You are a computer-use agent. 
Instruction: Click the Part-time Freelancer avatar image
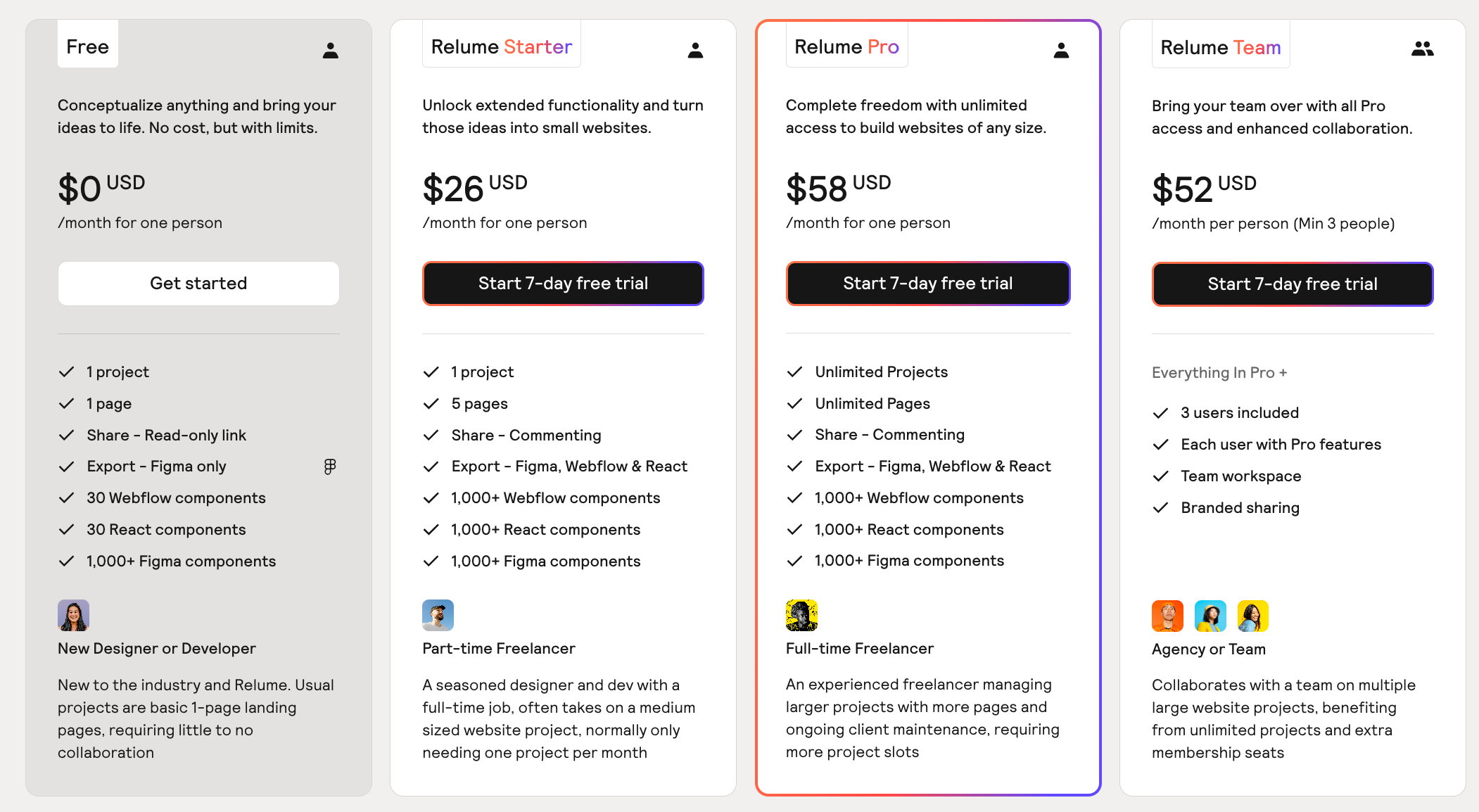pyautogui.click(x=438, y=616)
